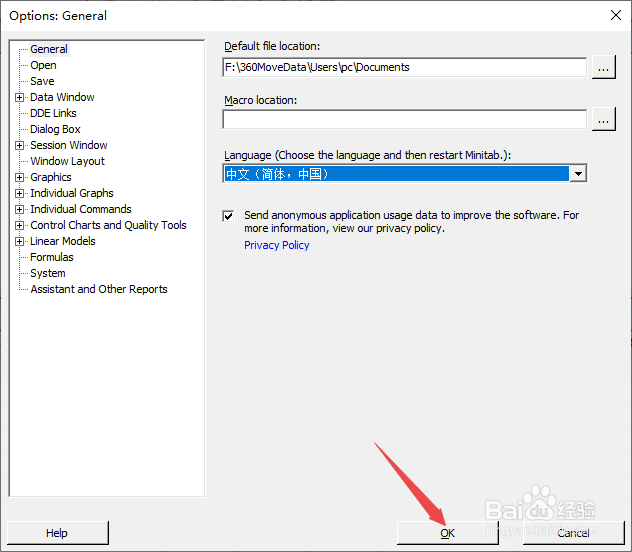This screenshot has height=552, width=632.
Task: Select Open in the options tree
Action: pyautogui.click(x=43, y=65)
